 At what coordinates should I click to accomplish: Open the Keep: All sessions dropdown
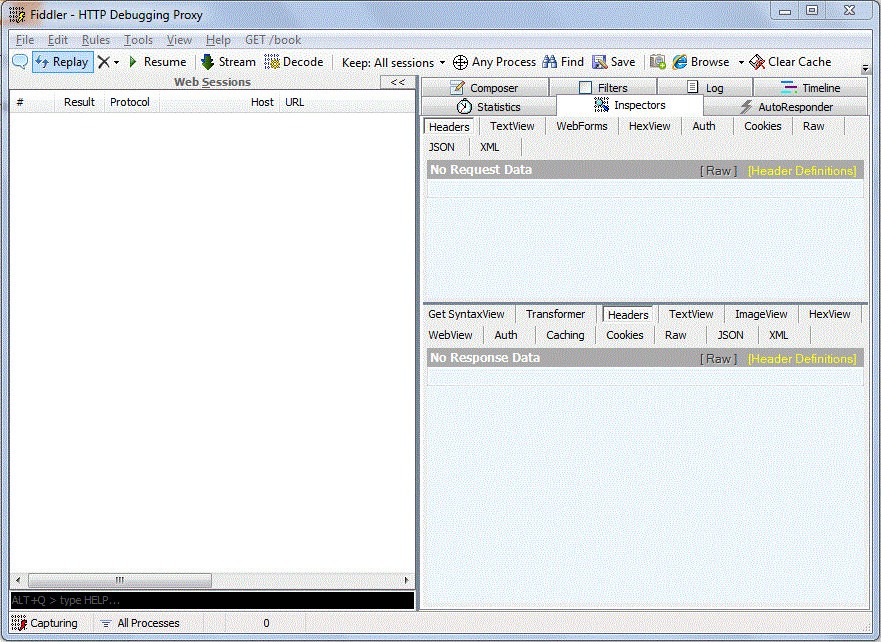click(x=393, y=62)
